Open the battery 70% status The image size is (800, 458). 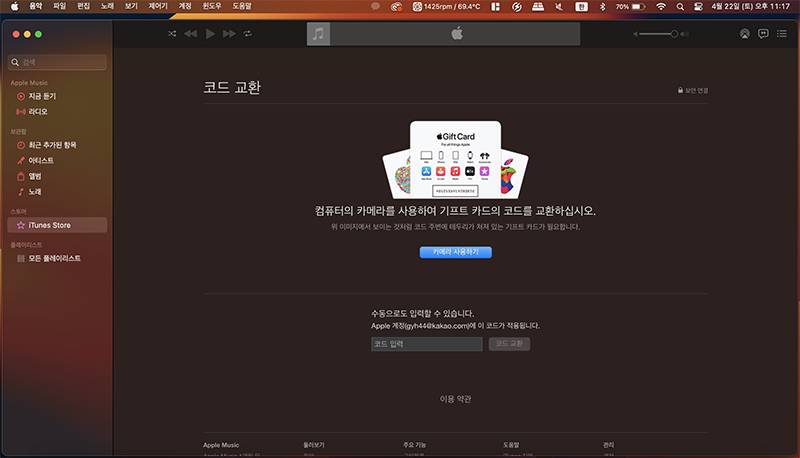tap(630, 6)
